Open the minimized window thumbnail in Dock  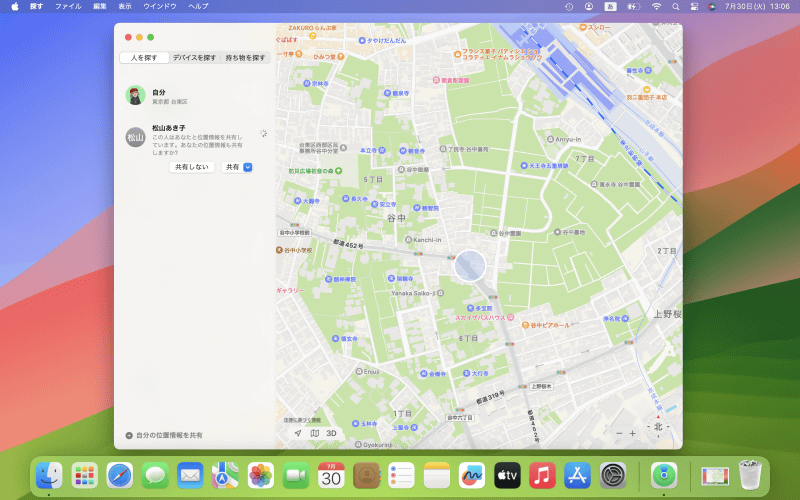(715, 476)
